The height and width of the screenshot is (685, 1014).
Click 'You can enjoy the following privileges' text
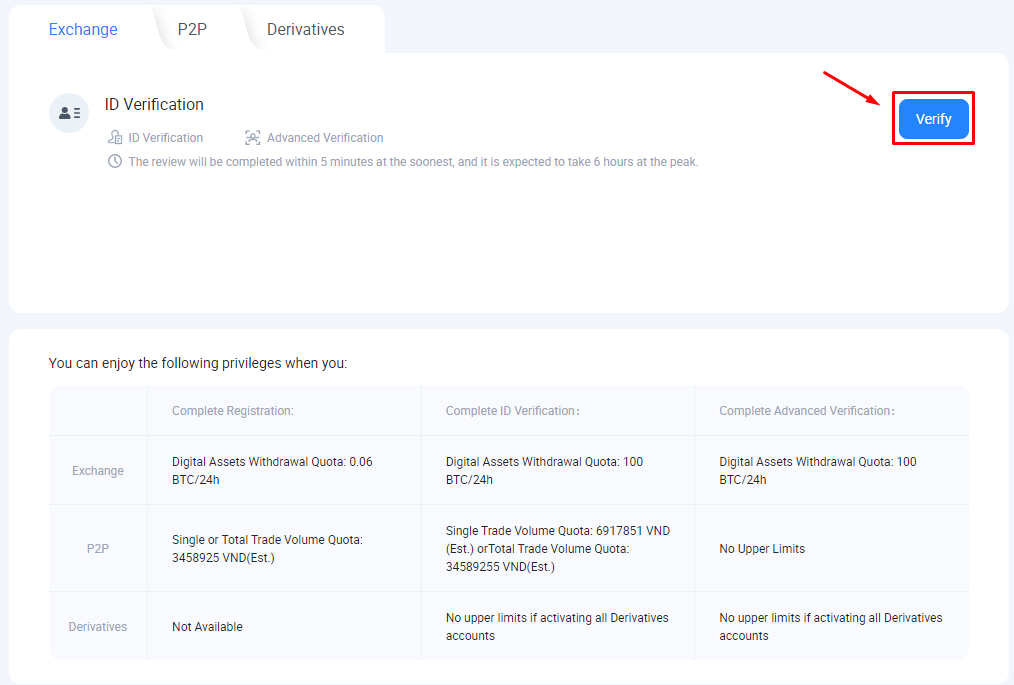tap(198, 363)
